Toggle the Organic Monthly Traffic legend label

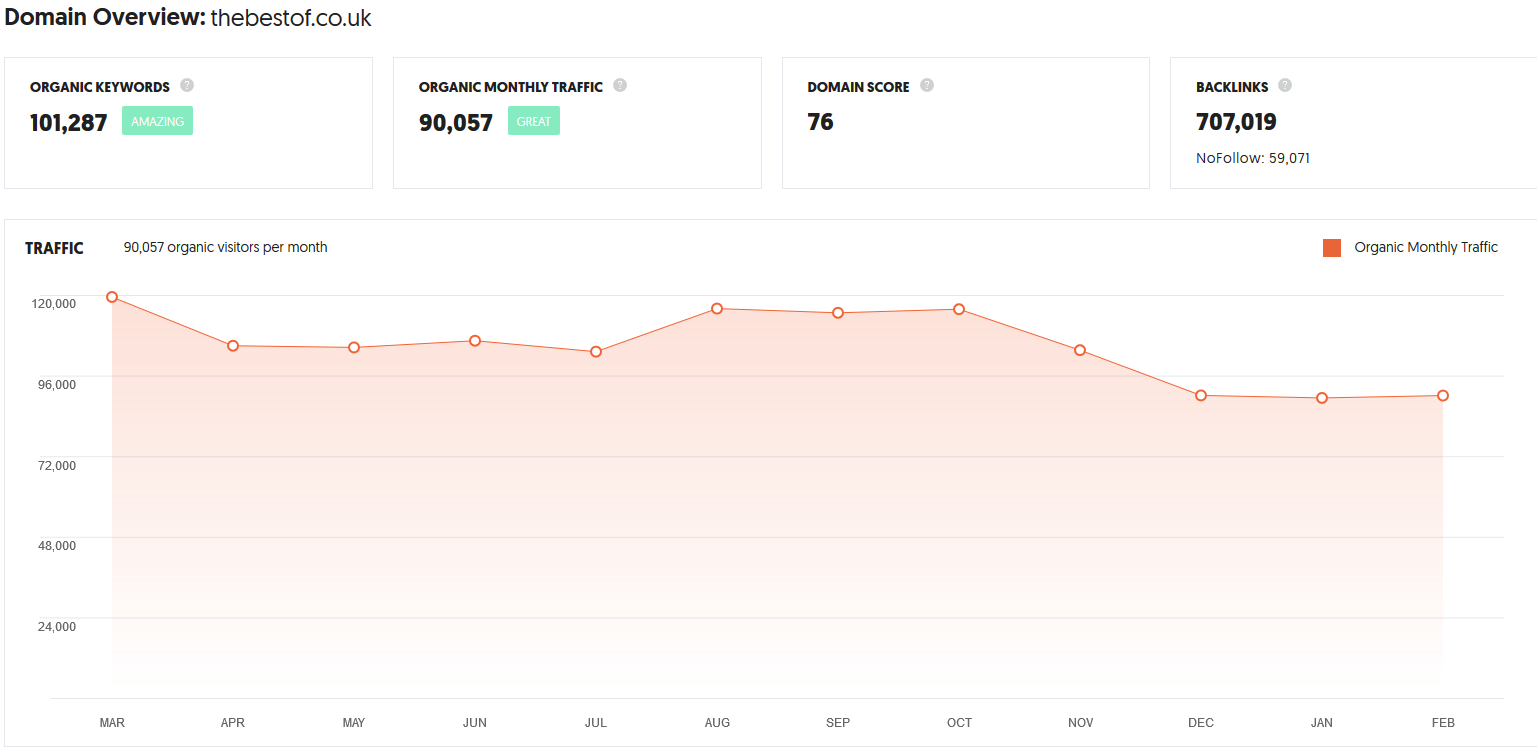tap(1425, 248)
